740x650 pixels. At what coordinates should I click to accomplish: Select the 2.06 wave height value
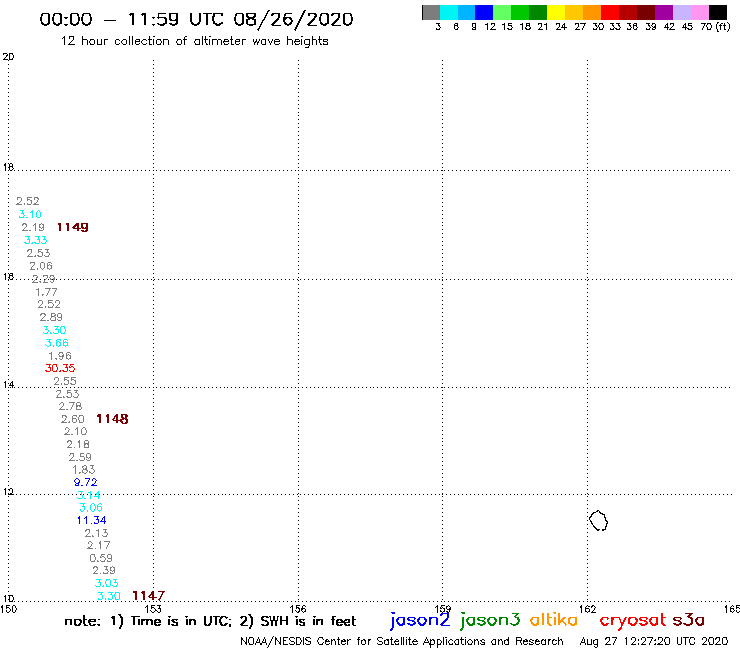tap(41, 266)
